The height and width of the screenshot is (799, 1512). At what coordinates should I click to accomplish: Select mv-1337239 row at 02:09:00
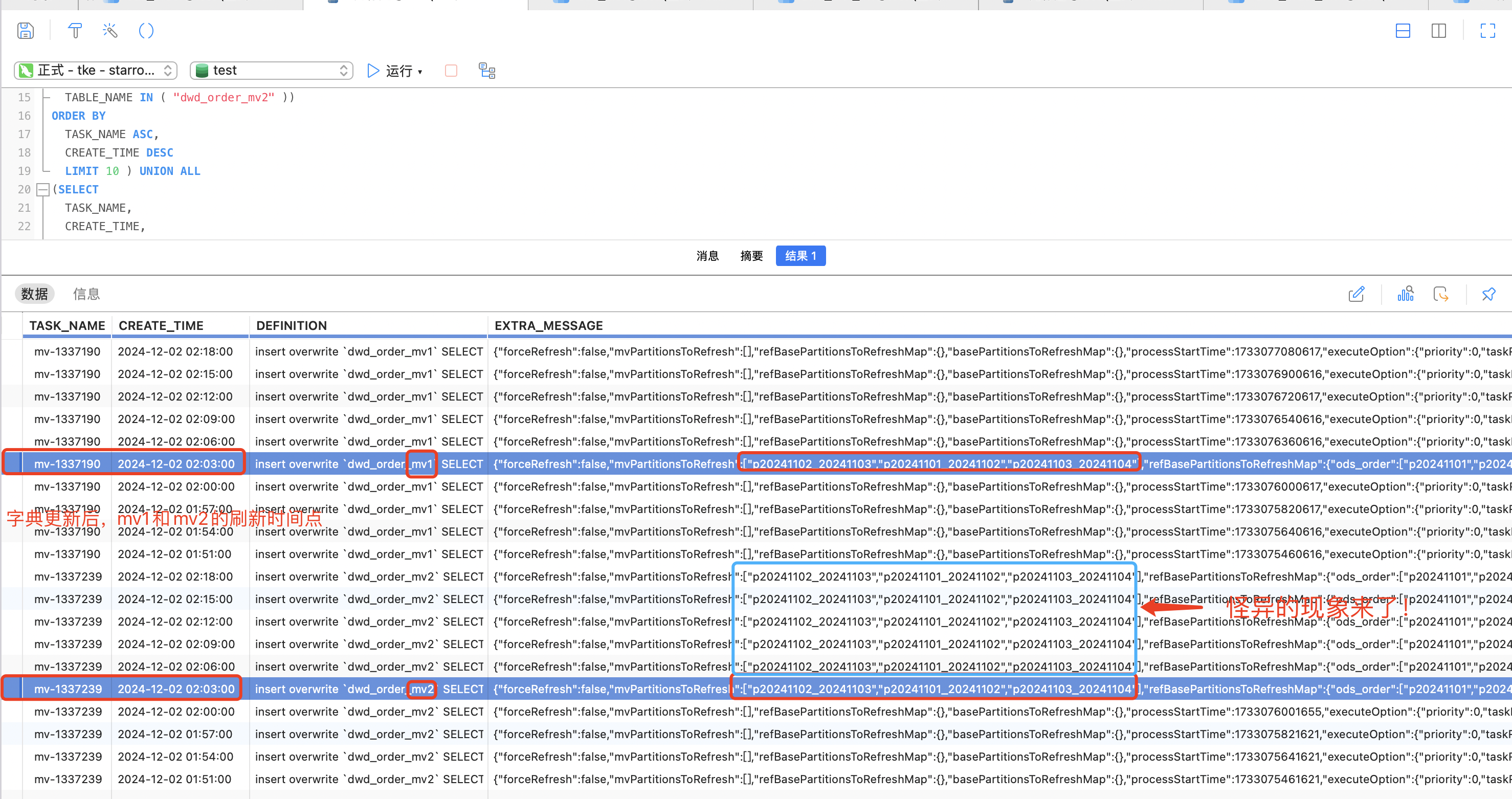[x=756, y=644]
